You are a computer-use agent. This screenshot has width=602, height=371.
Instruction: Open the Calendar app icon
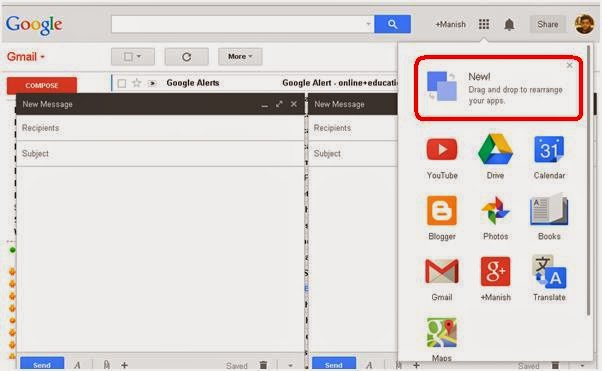549,149
